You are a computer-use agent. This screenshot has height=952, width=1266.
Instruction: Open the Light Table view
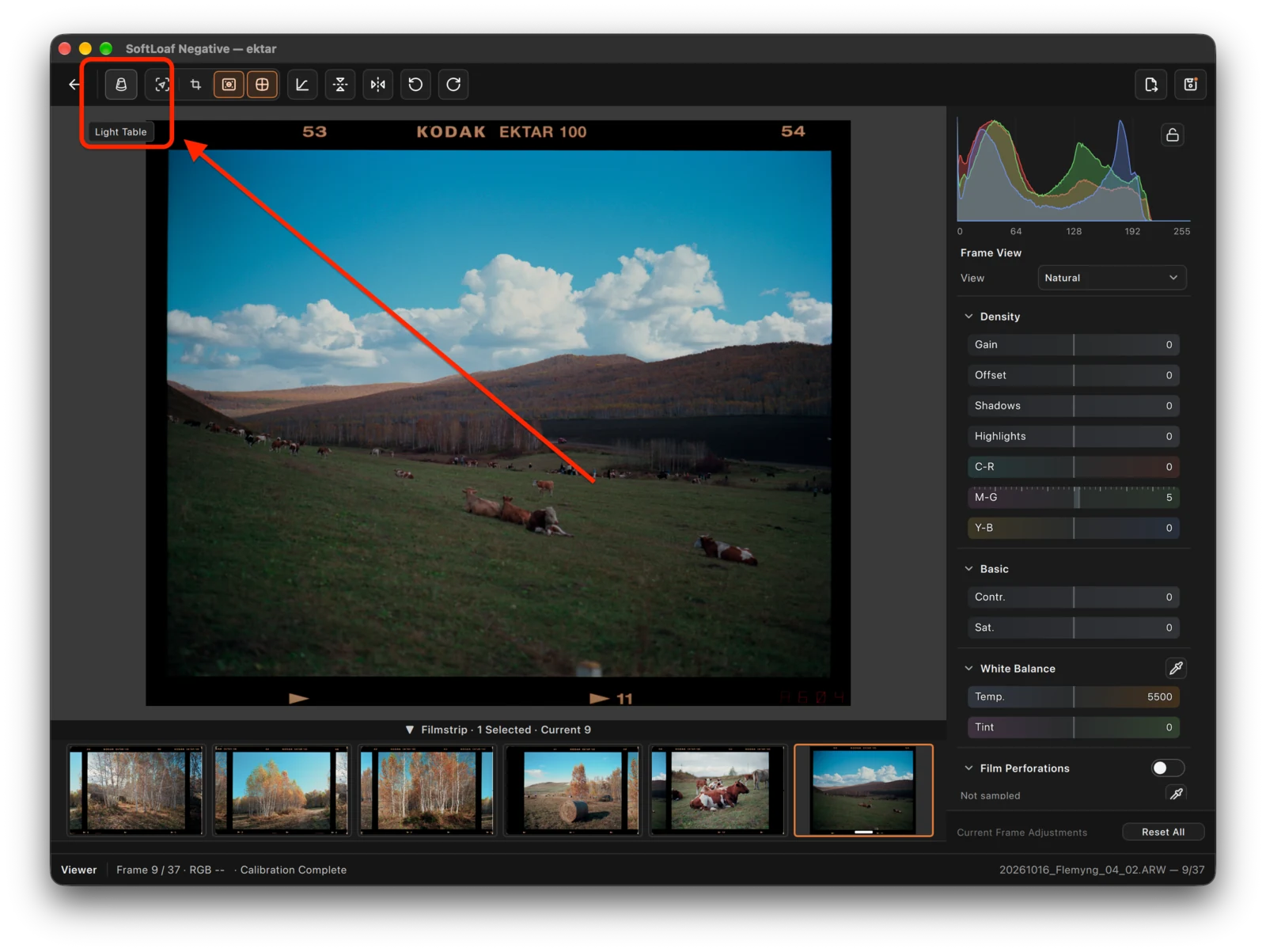tap(121, 85)
